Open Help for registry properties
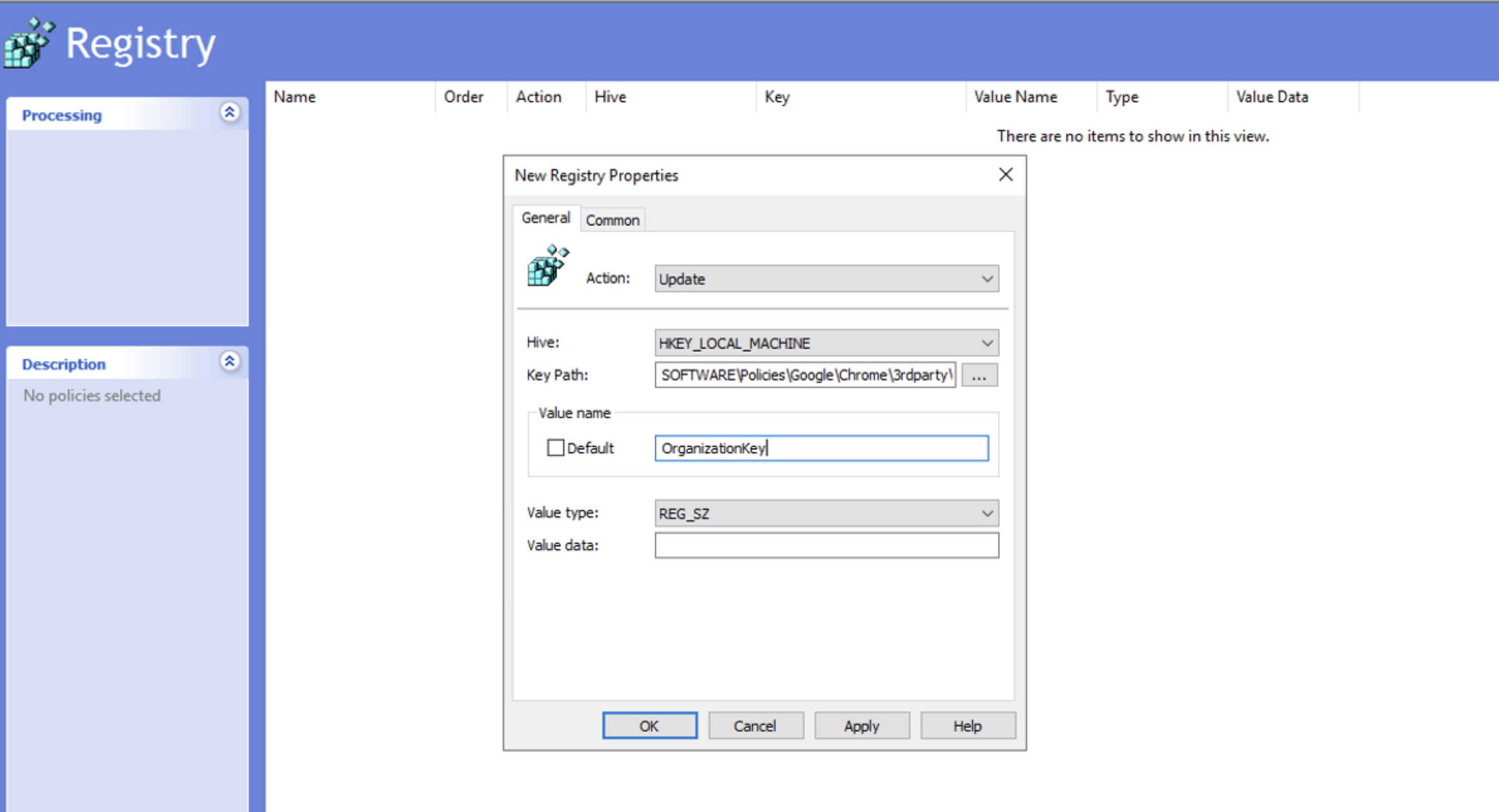Image resolution: width=1499 pixels, height=812 pixels. [x=967, y=726]
